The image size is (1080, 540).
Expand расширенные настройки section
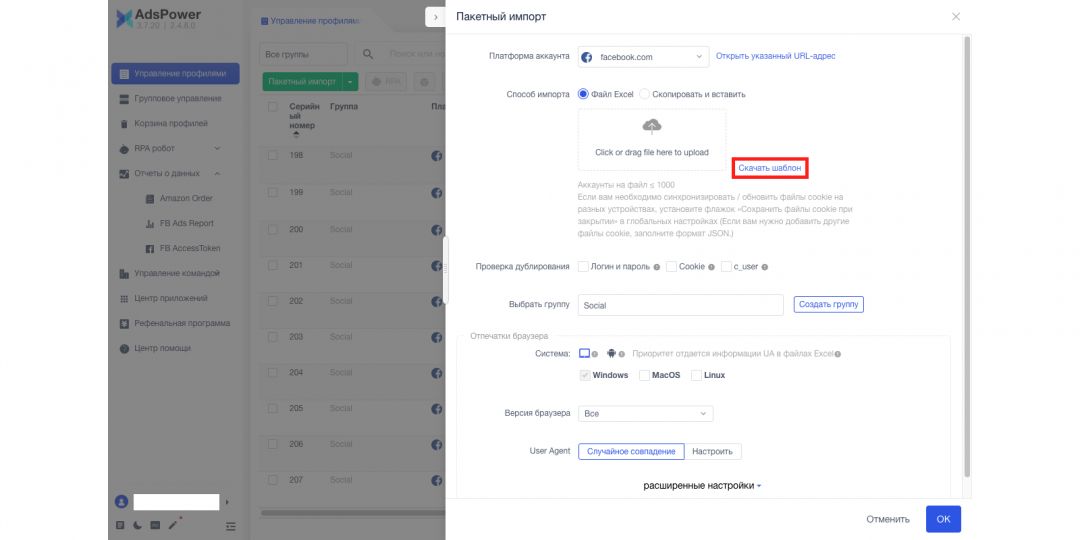tap(703, 486)
